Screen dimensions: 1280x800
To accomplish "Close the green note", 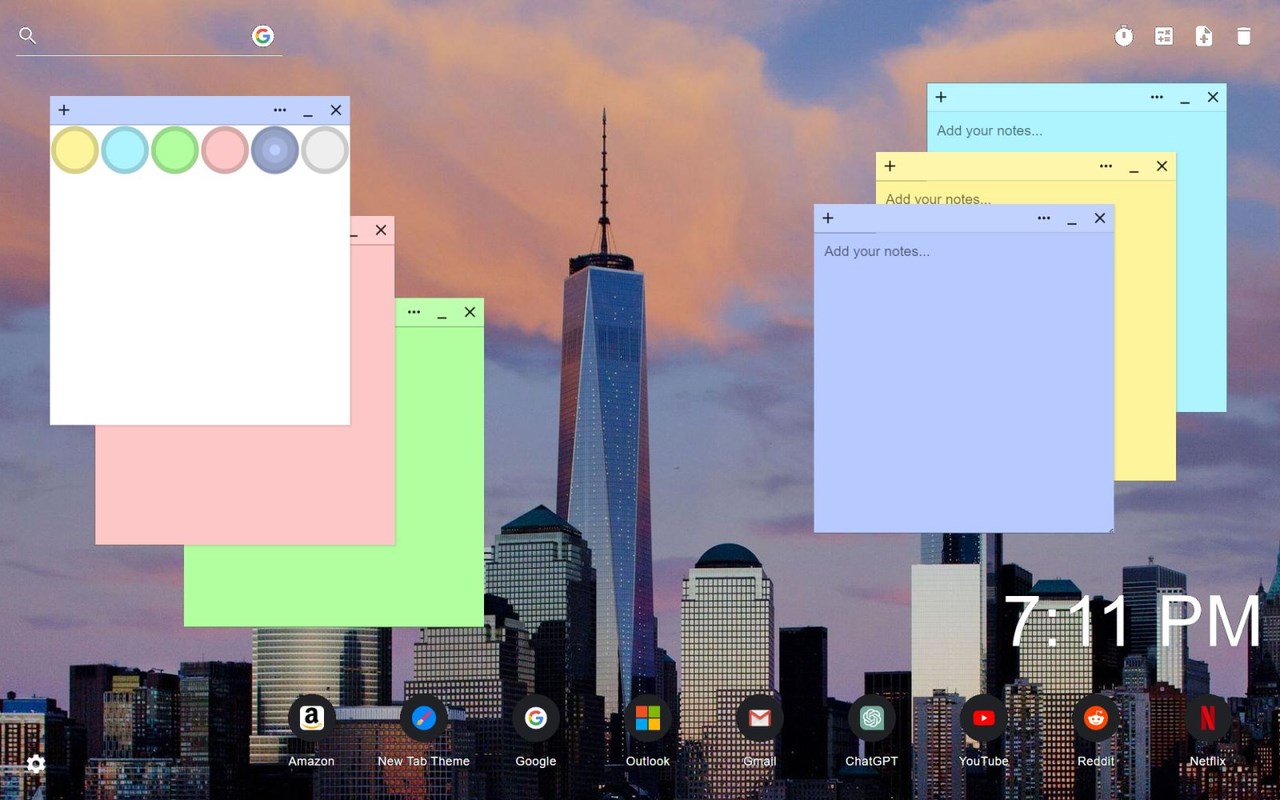I will [x=470, y=312].
